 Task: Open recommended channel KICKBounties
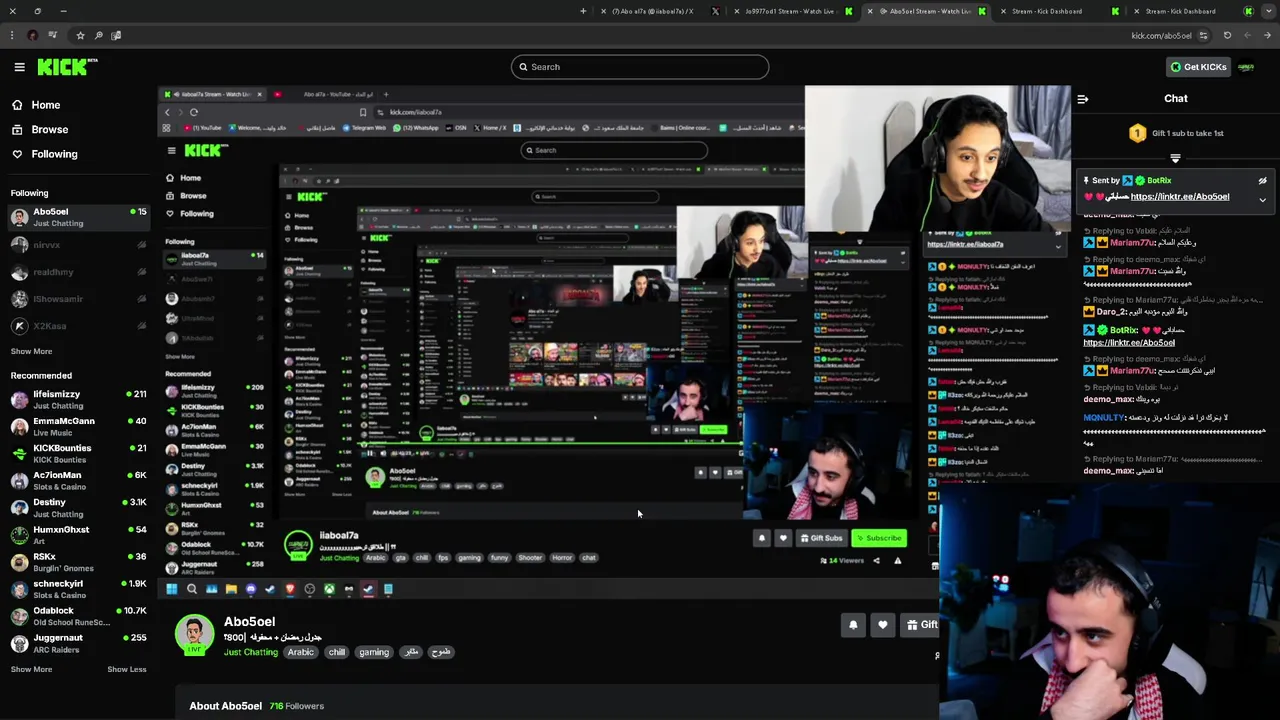pyautogui.click(x=78, y=453)
